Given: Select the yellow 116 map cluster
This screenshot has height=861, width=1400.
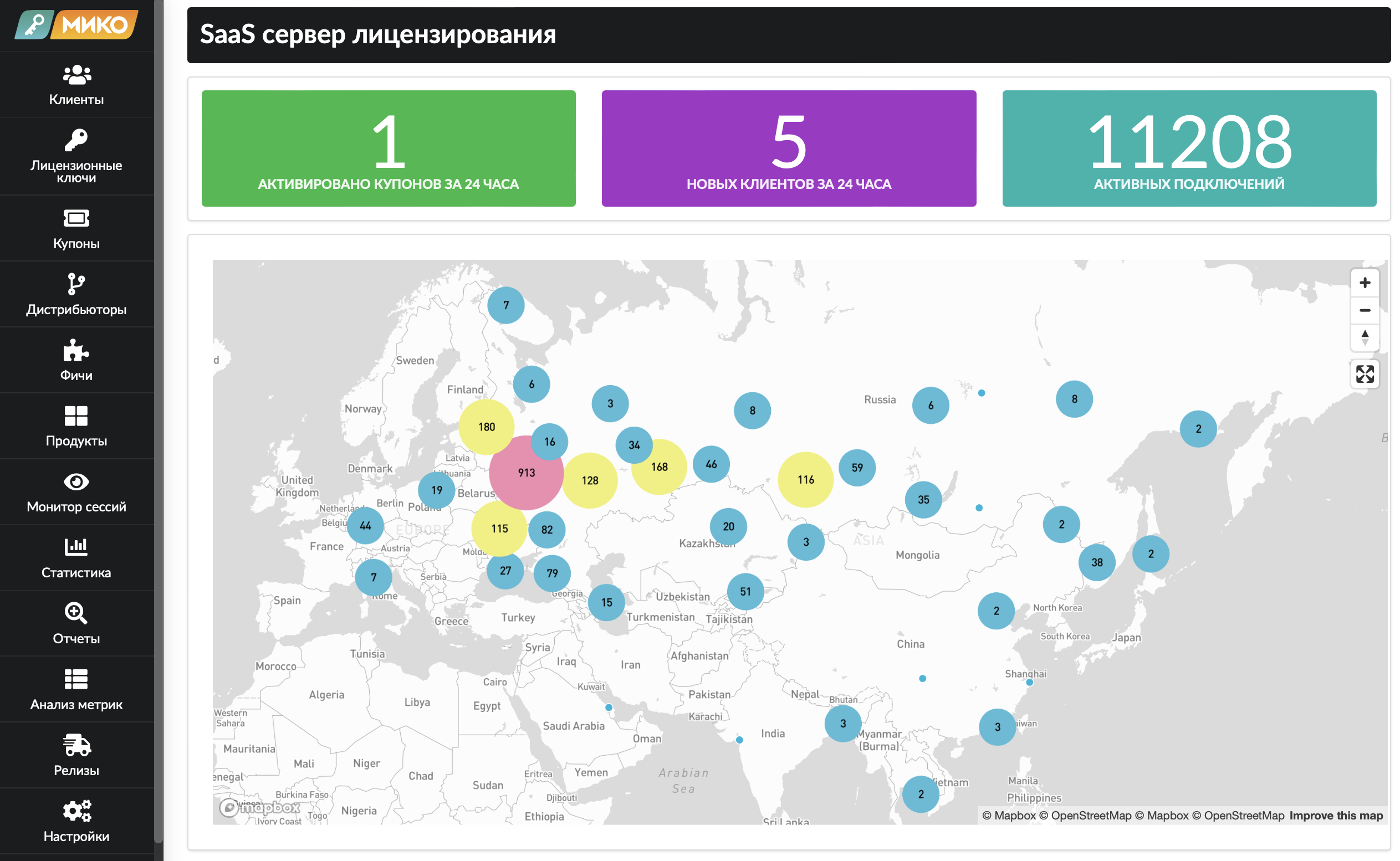Looking at the screenshot, I should (x=805, y=480).
